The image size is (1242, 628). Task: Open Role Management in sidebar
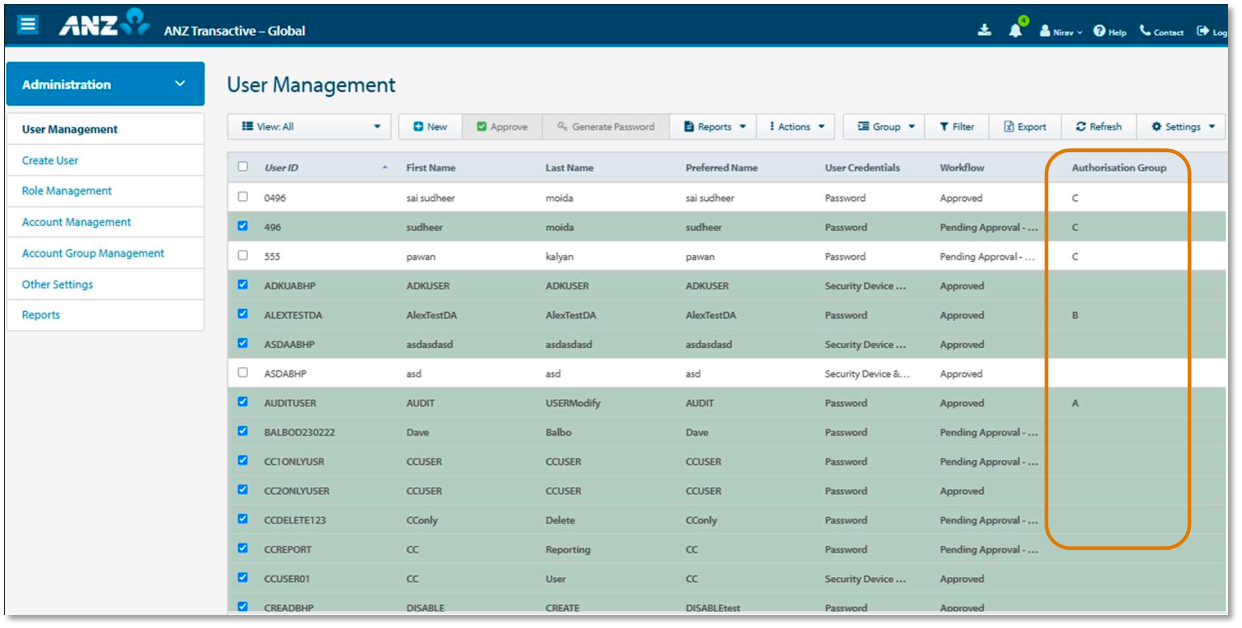[x=67, y=191]
